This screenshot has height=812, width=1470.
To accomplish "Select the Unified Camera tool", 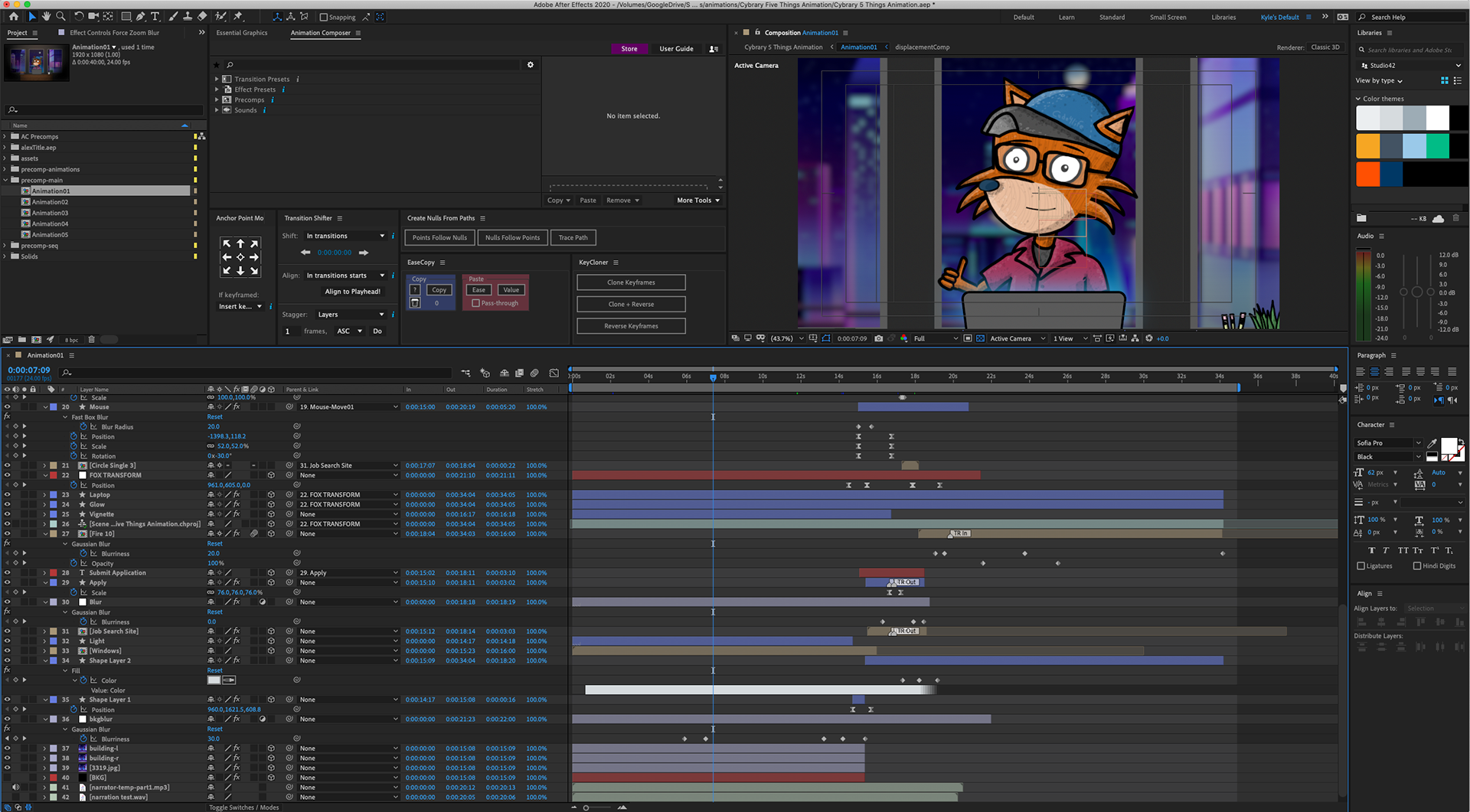I will click(x=93, y=16).
